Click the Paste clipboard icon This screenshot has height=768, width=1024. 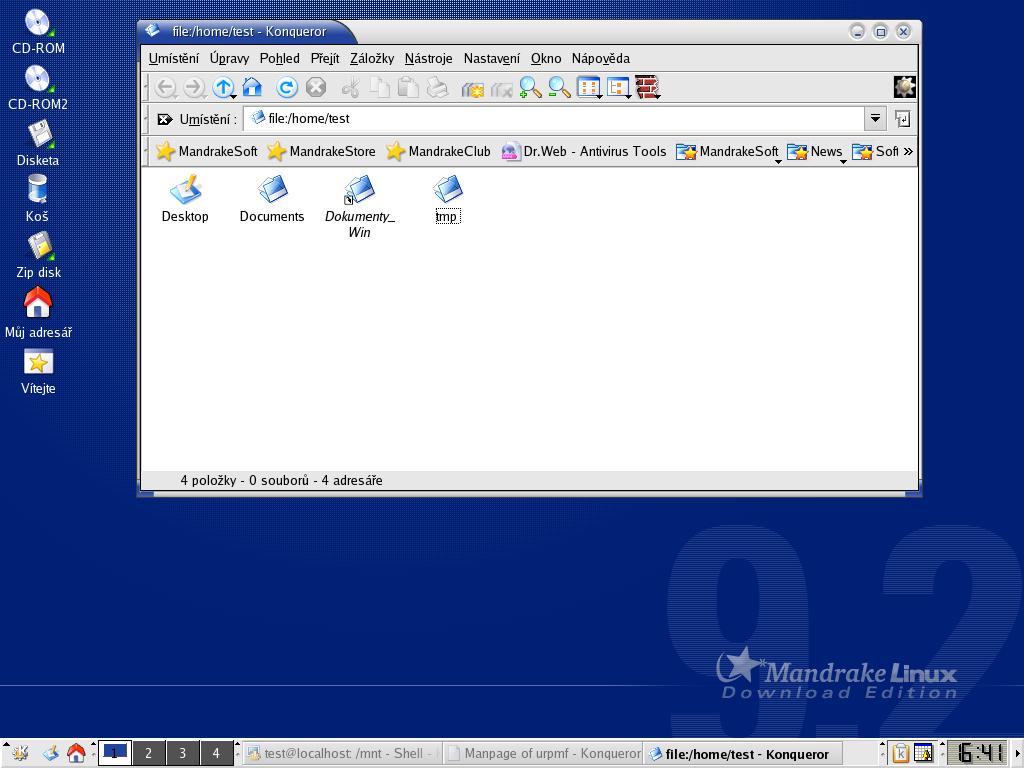coord(408,87)
